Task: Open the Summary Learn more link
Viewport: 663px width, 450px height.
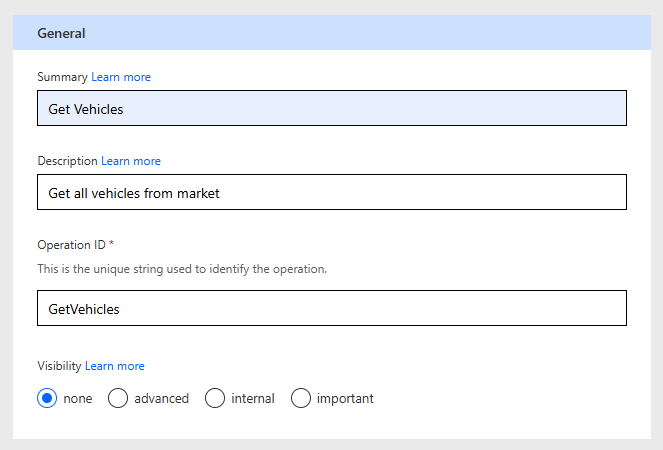Action: coord(121,77)
